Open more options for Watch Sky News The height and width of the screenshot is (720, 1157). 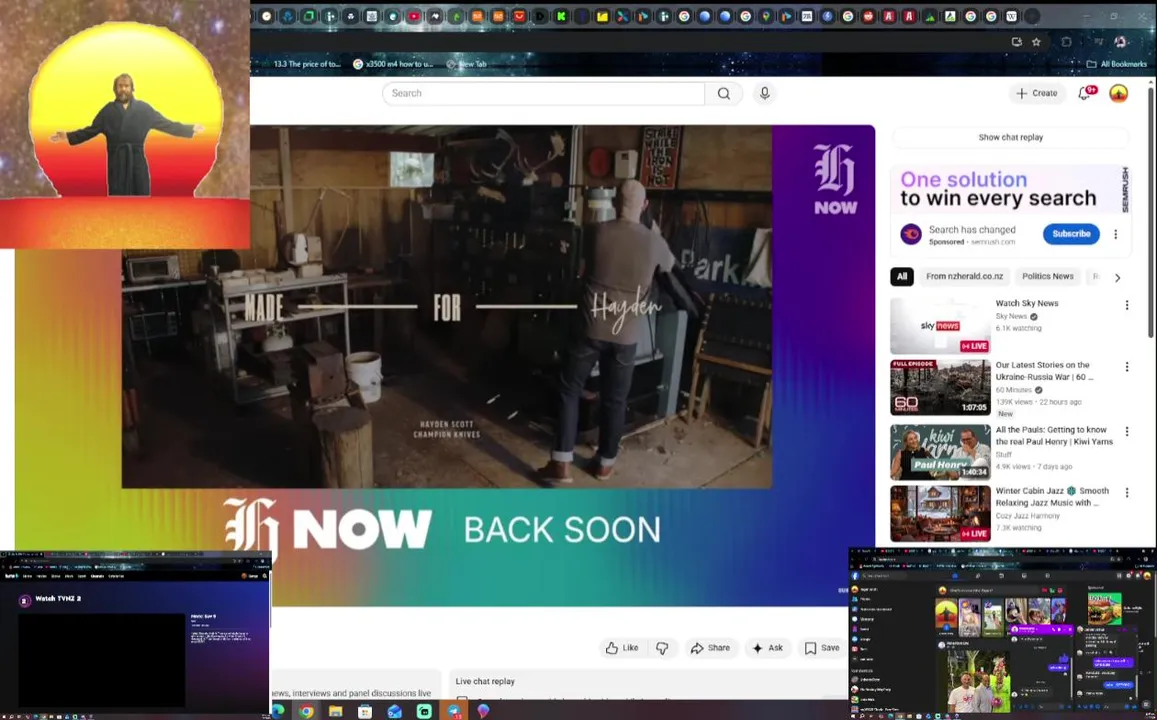point(1127,305)
